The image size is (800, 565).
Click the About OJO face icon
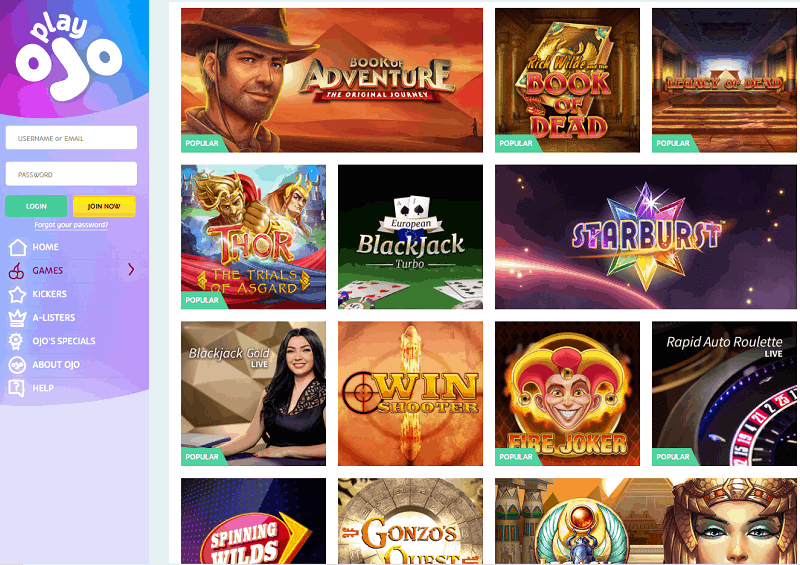(17, 365)
